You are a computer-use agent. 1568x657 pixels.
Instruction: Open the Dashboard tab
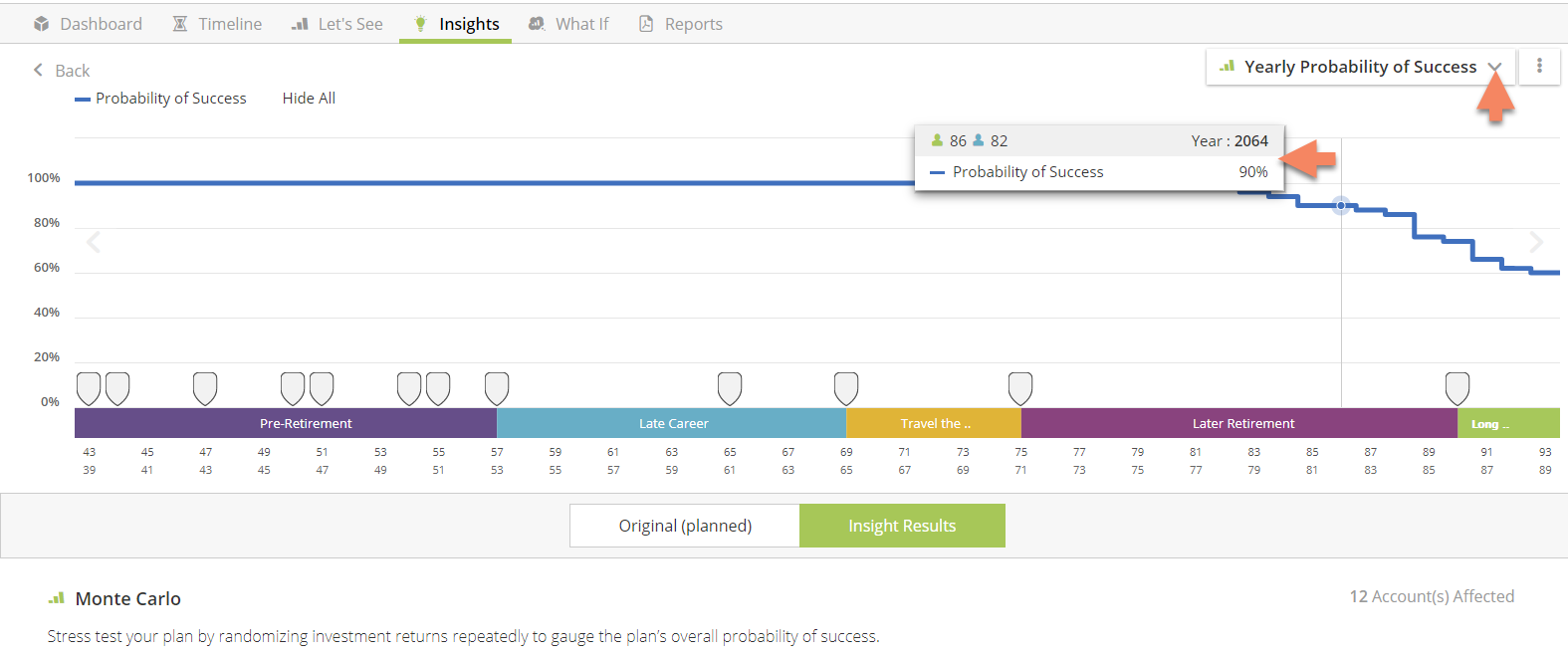tap(89, 24)
